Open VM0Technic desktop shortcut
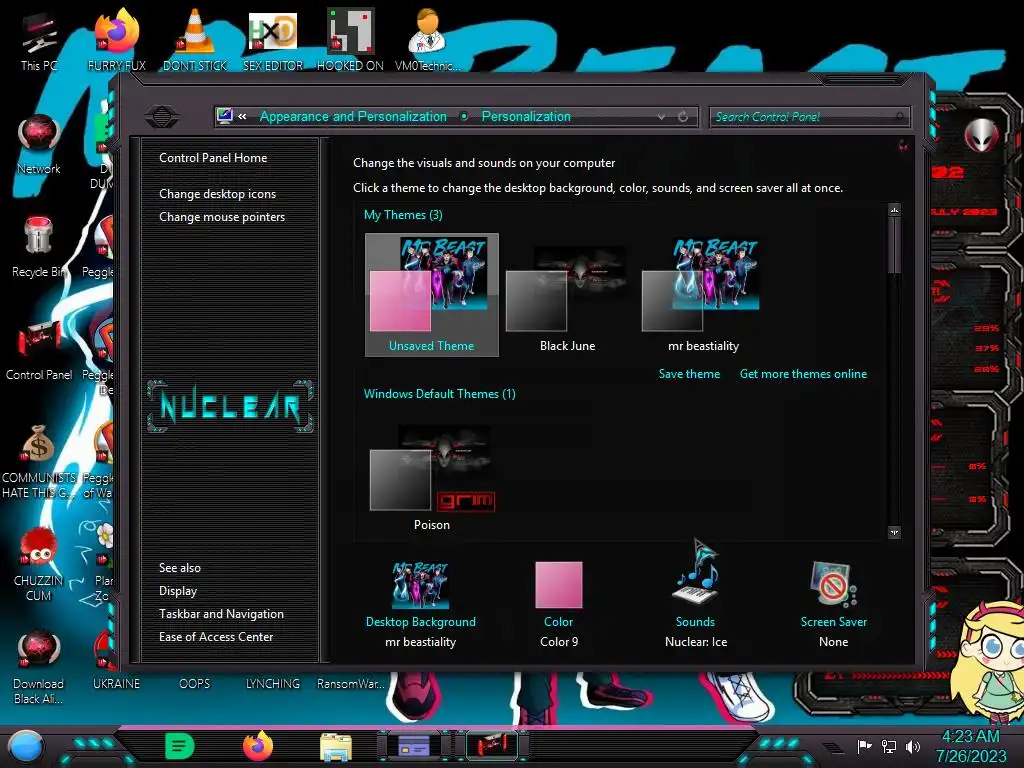The image size is (1024, 768). (x=428, y=40)
